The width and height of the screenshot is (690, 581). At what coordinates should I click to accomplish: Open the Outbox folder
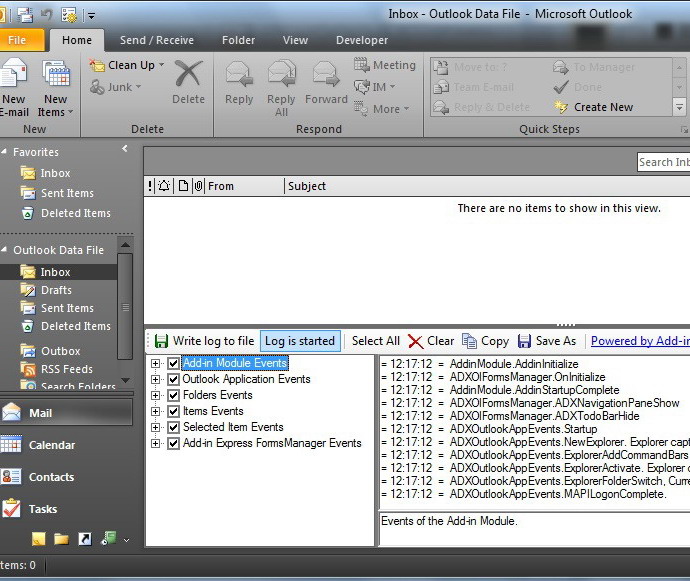pos(61,351)
